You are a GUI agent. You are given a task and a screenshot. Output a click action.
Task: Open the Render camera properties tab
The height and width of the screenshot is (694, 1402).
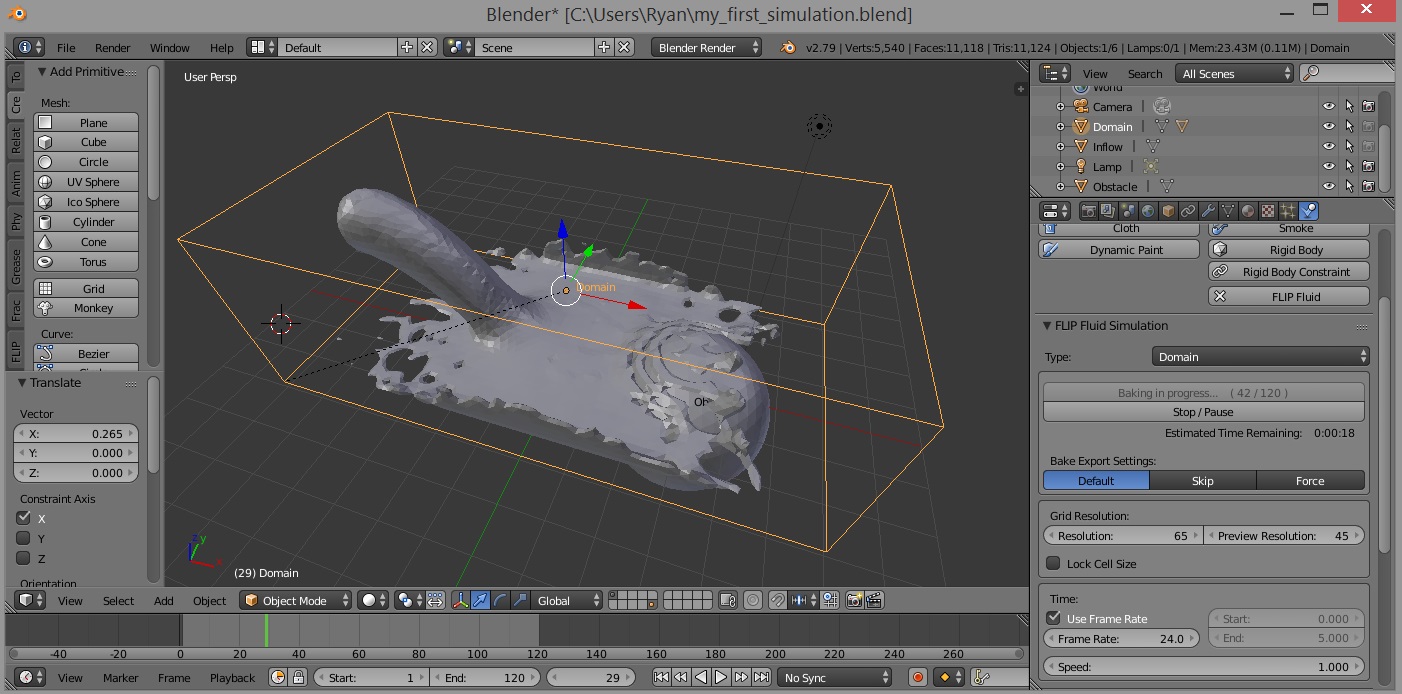(1088, 211)
